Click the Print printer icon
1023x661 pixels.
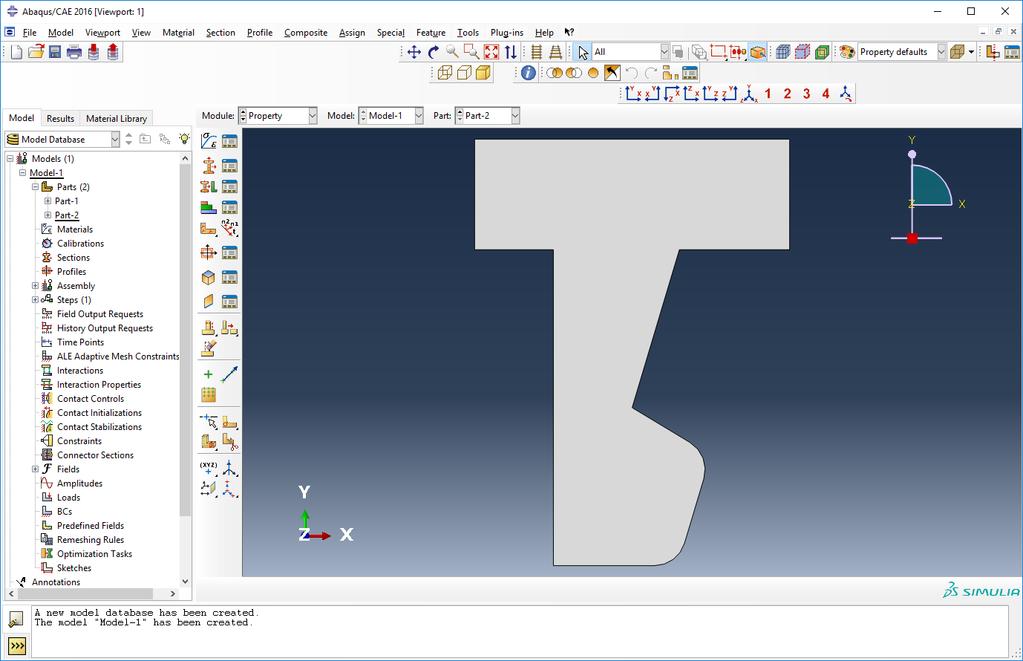74,52
